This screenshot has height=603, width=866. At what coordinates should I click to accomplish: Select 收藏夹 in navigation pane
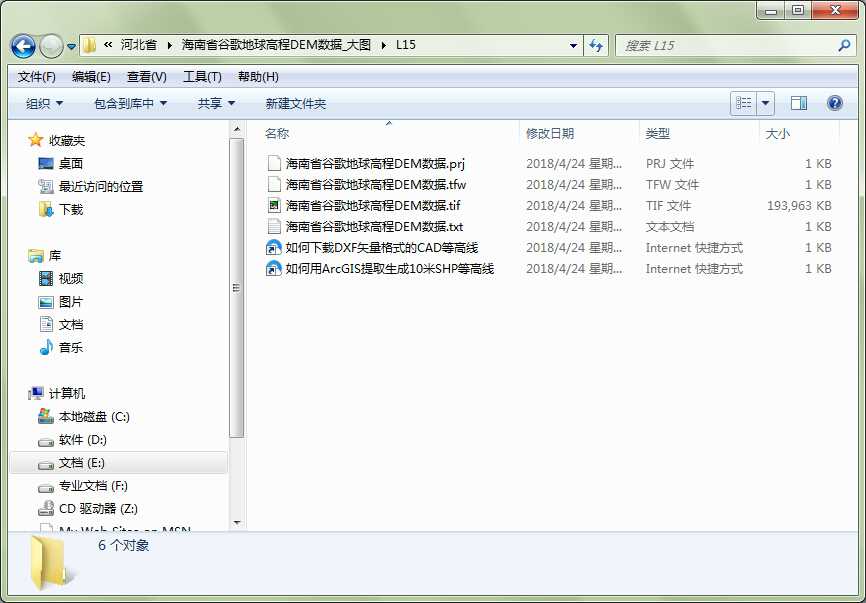click(67, 141)
